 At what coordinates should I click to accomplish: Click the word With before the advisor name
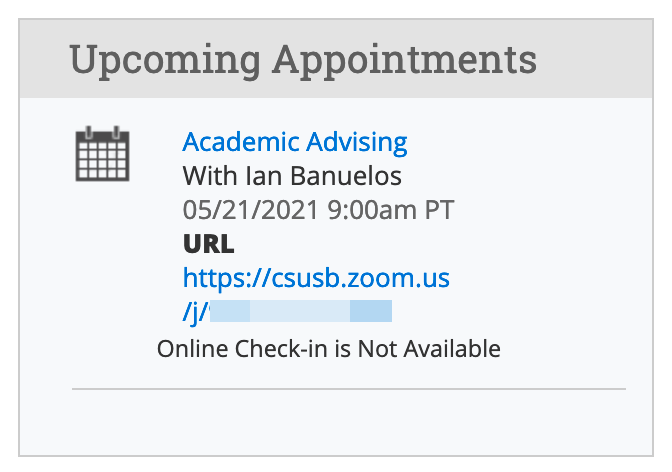coord(210,176)
